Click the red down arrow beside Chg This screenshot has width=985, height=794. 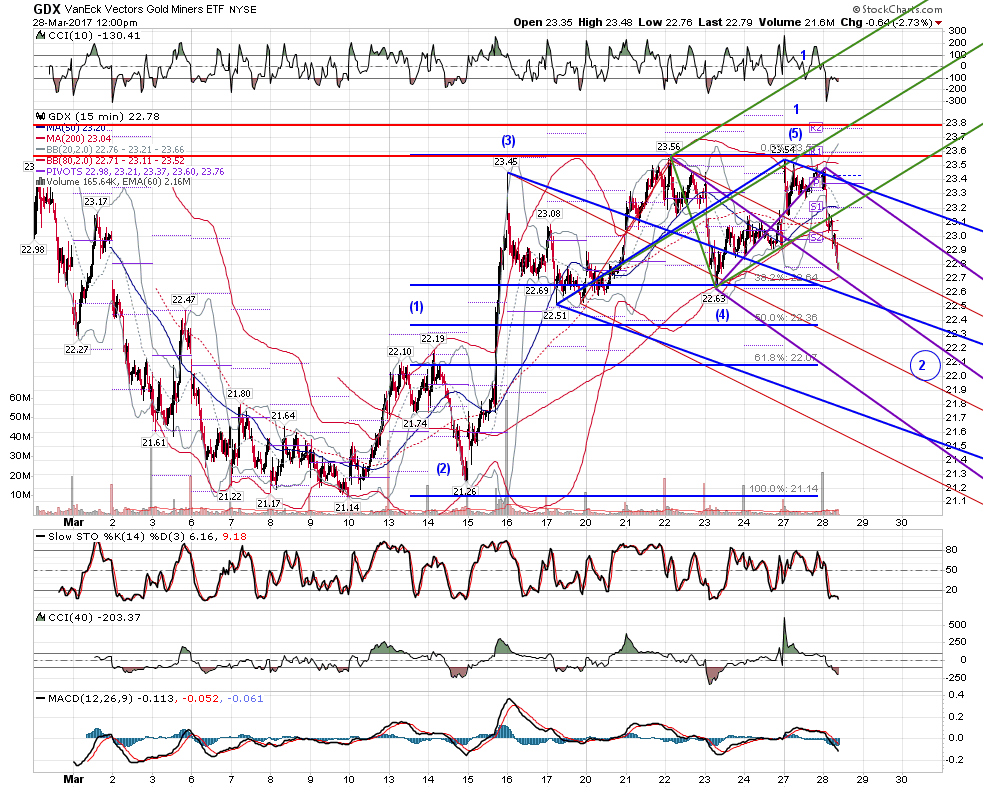coord(939,23)
